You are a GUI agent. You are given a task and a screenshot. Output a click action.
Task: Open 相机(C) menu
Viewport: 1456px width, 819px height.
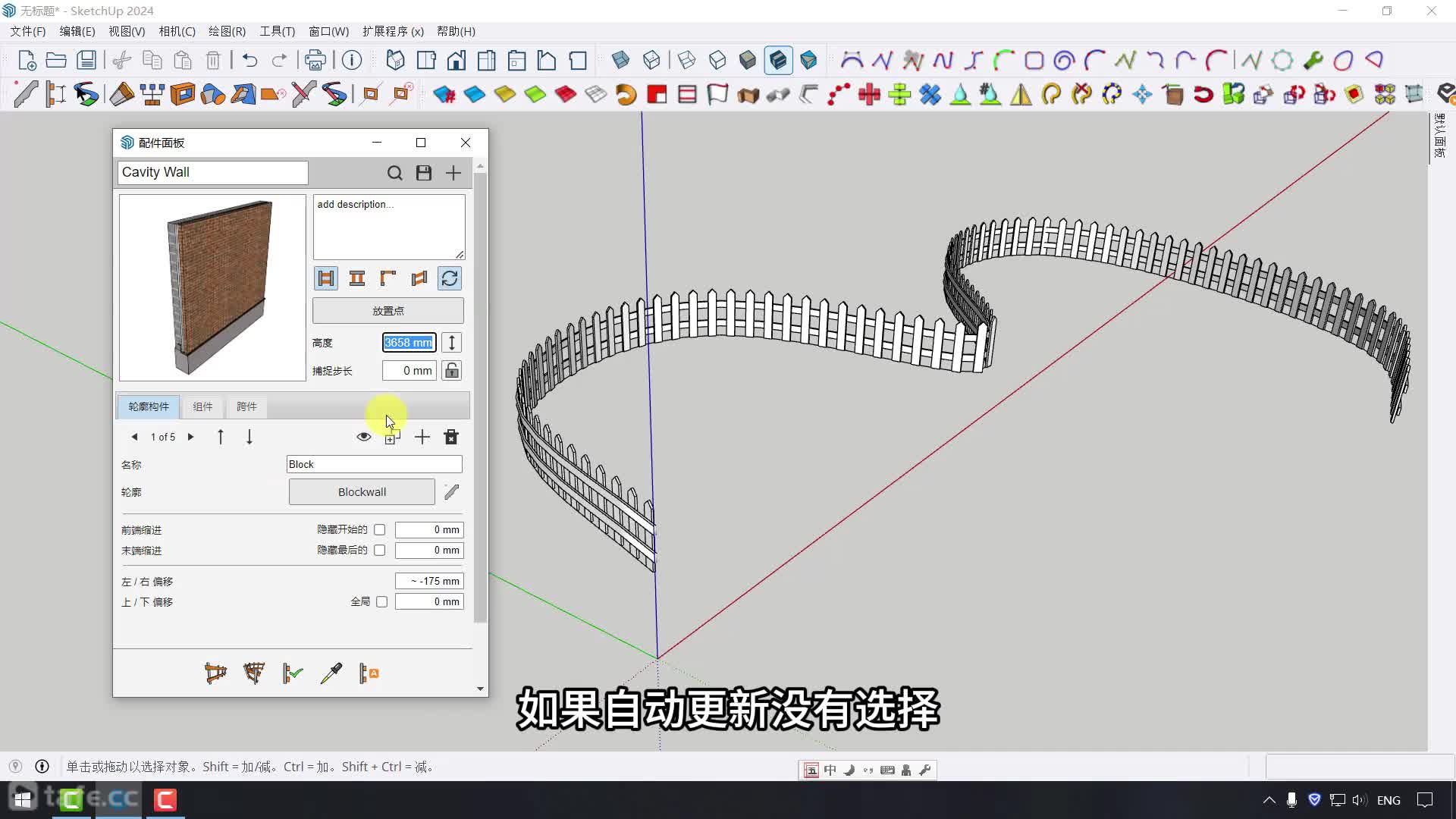point(177,31)
